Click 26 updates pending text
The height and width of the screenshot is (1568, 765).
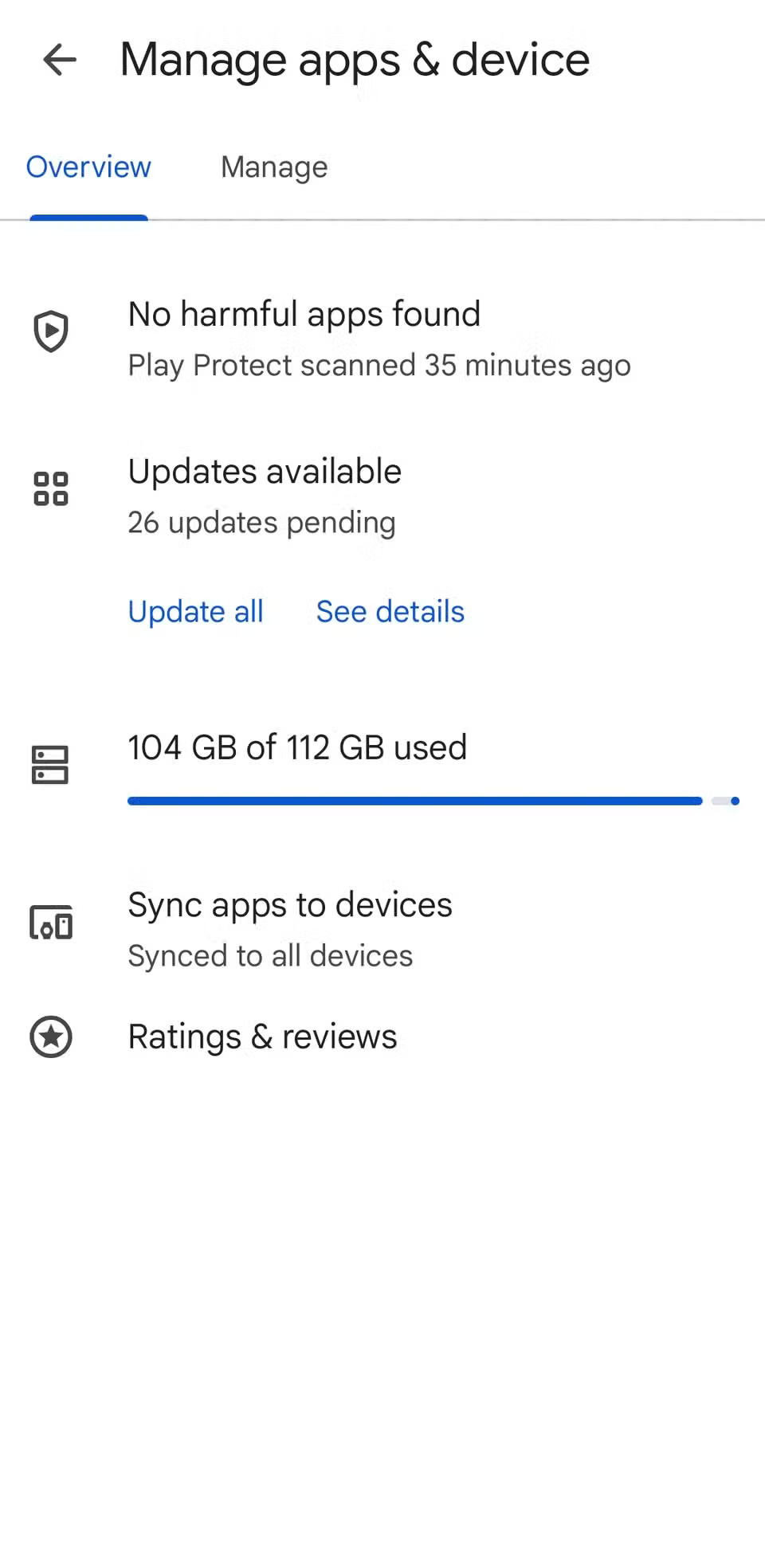pyautogui.click(x=261, y=523)
